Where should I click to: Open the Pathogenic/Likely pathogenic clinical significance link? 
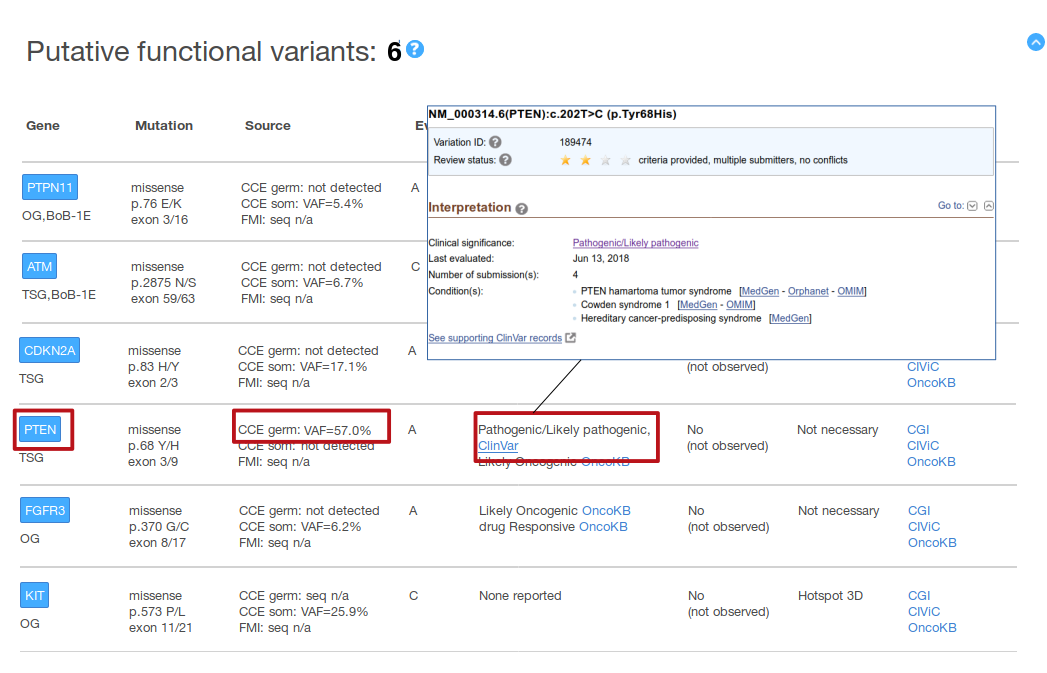coord(635,243)
